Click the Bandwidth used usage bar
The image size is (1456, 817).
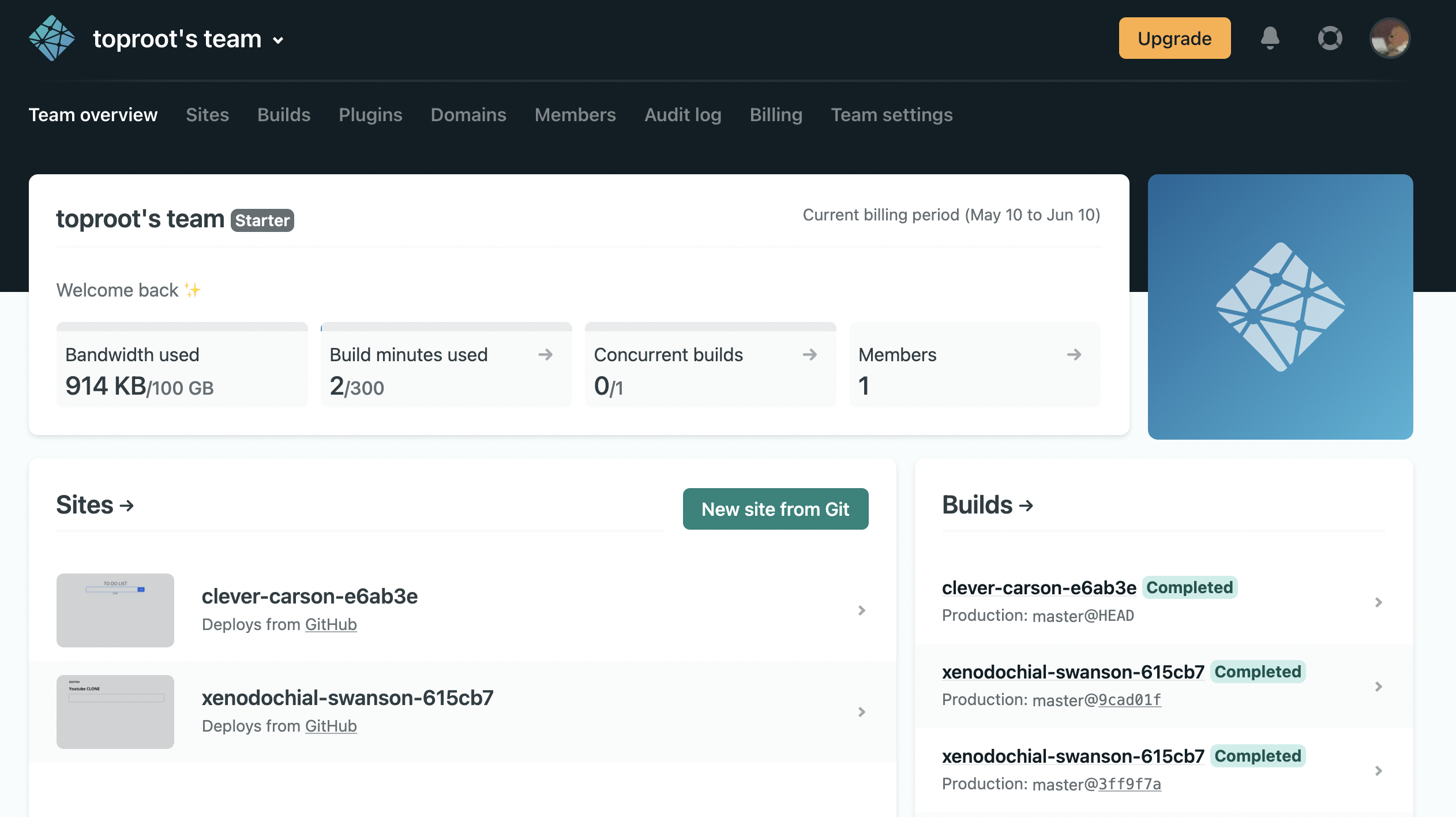coord(182,327)
